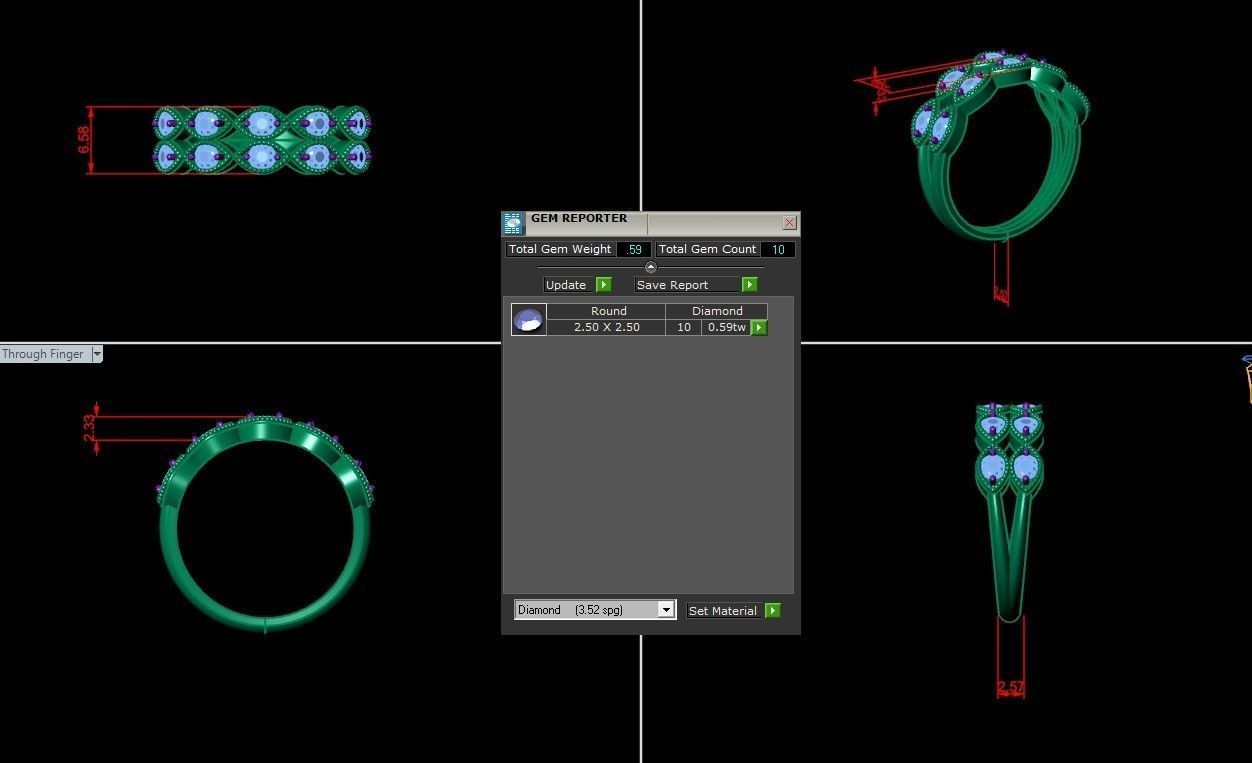
Task: Click the Update button
Action: tap(569, 285)
